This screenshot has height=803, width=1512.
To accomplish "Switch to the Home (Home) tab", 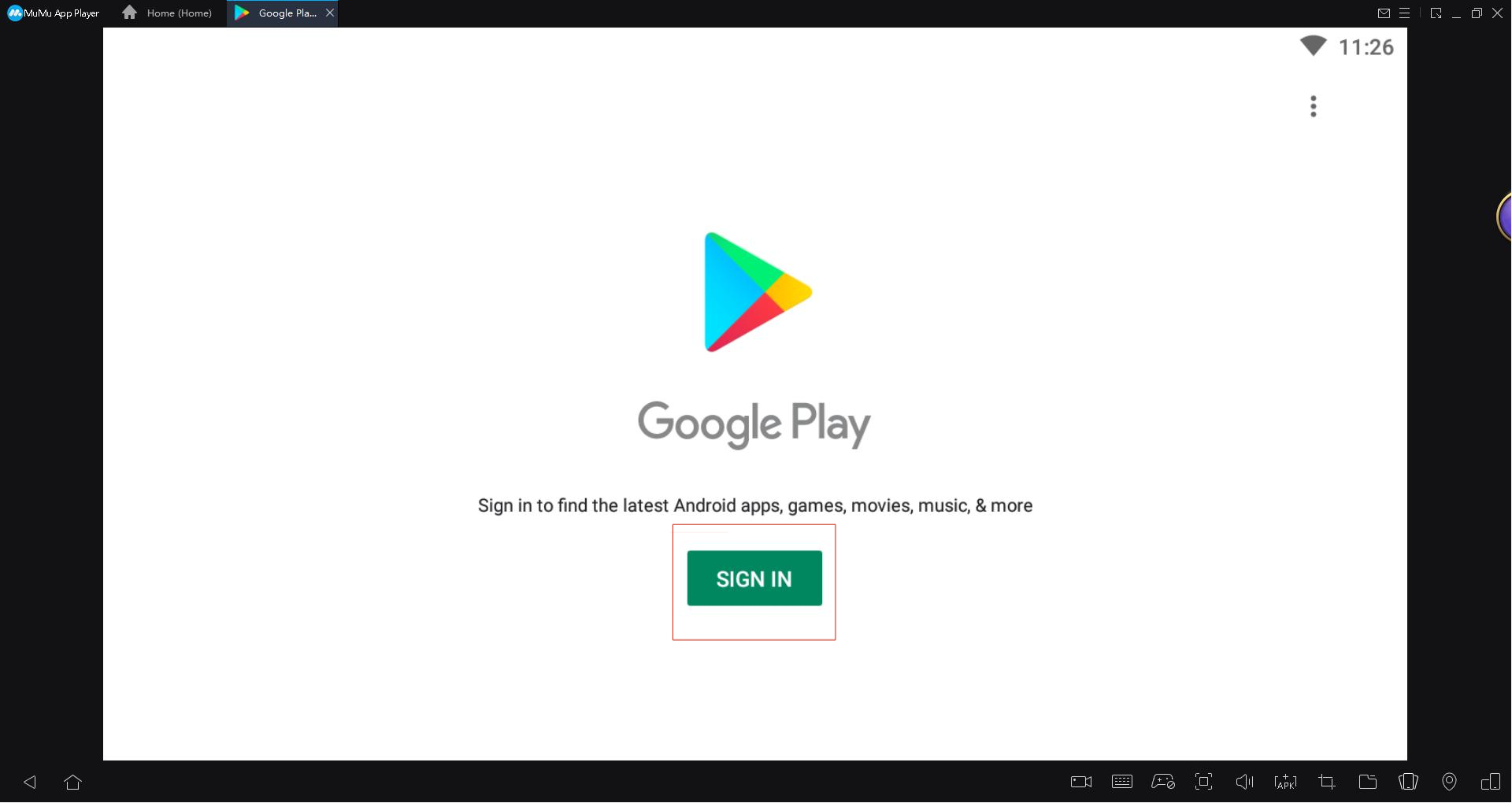I will [x=168, y=13].
